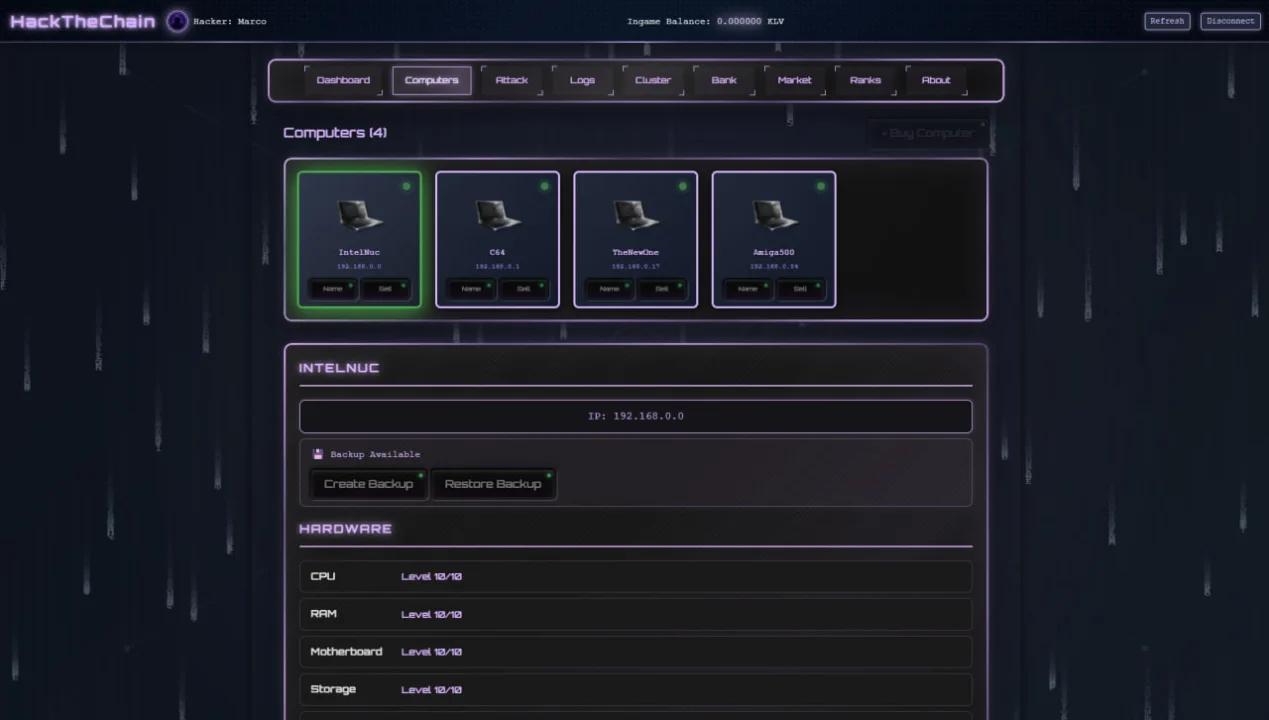Open the Sell dropdown on the TheNewOne card
1269x720 pixels.
click(x=662, y=289)
